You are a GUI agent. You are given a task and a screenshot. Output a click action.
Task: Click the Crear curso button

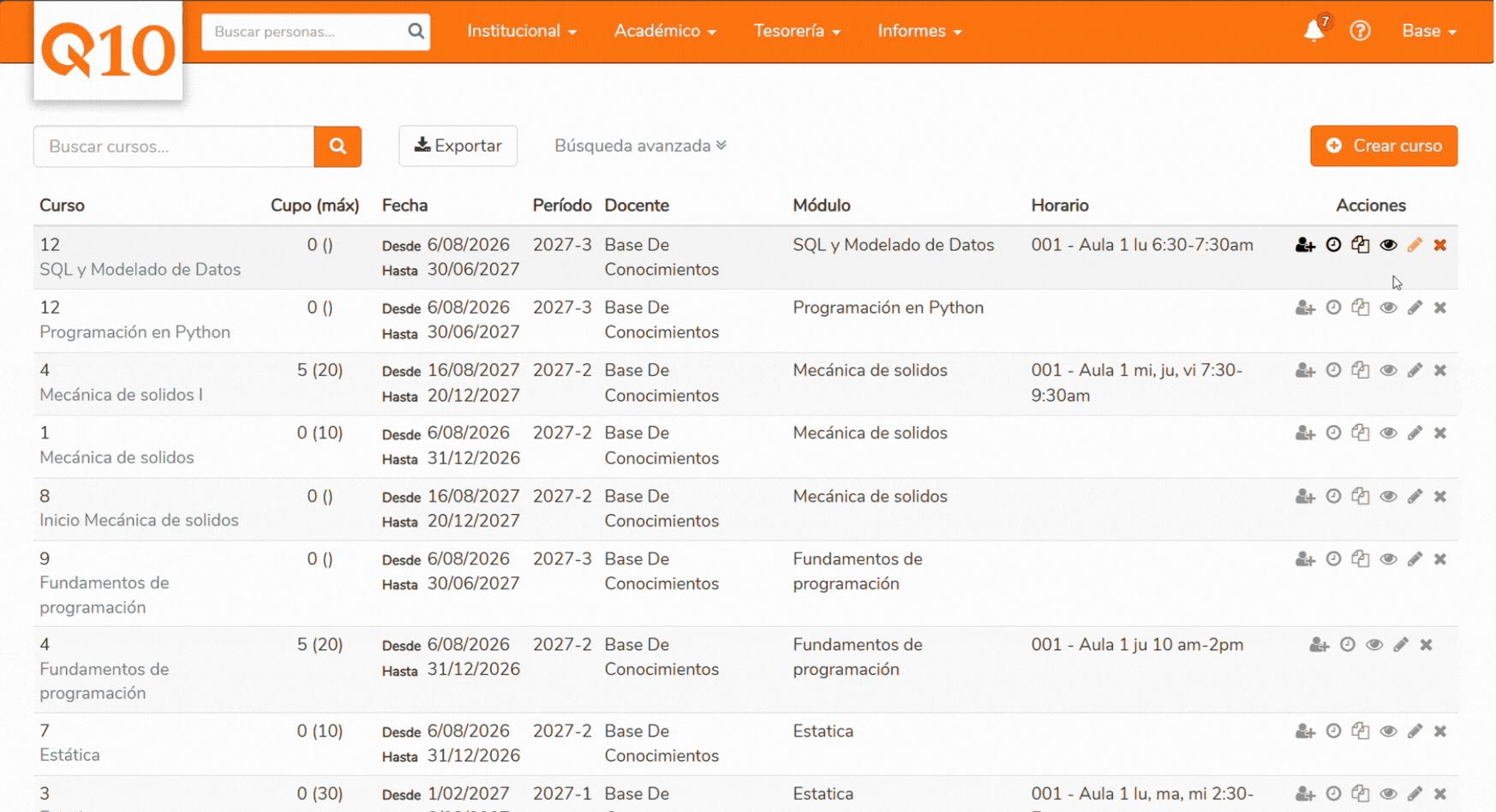click(1384, 146)
